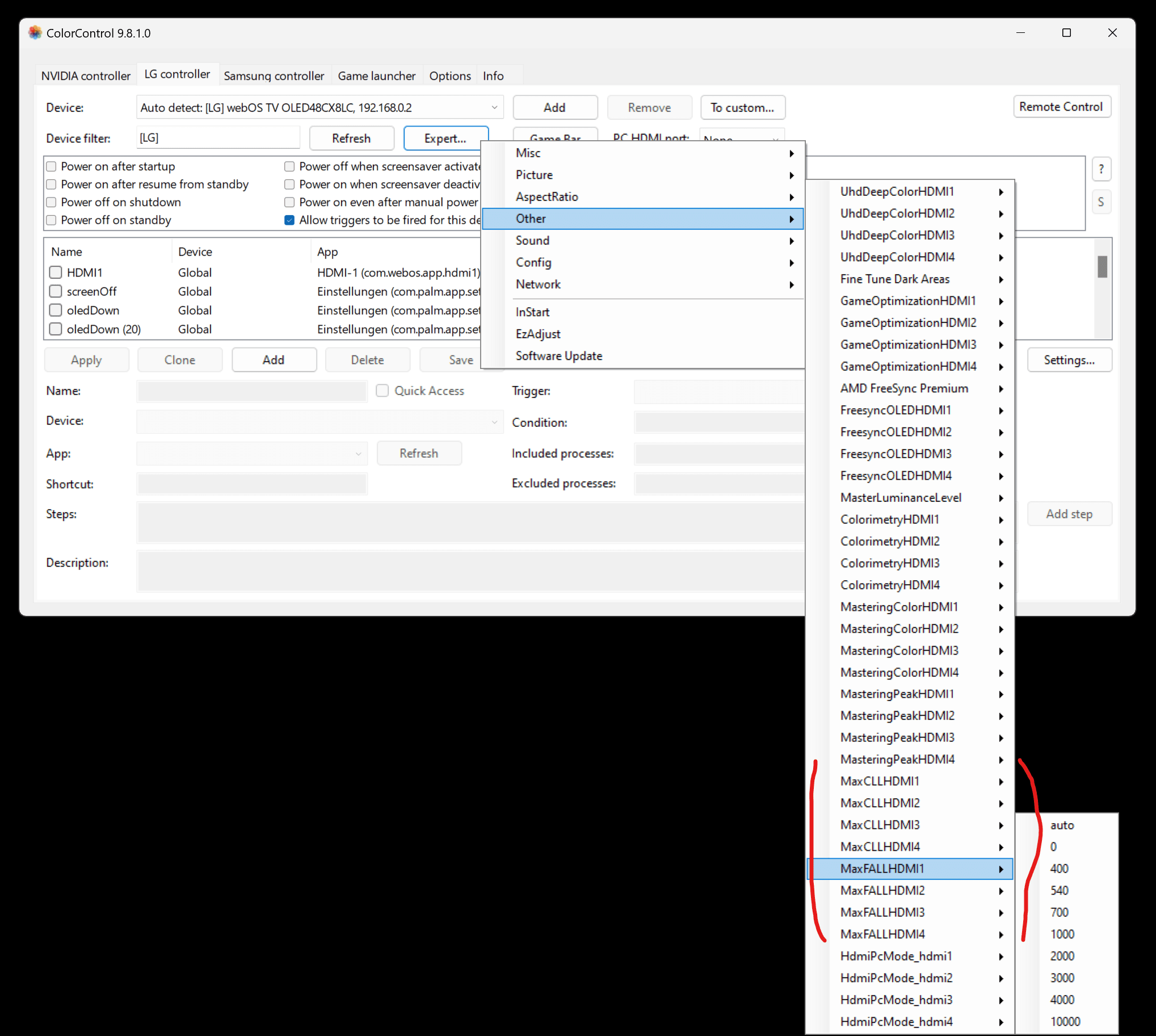The width and height of the screenshot is (1156, 1036).
Task: Check the HDMI1 preset row checkbox
Action: [x=55, y=272]
